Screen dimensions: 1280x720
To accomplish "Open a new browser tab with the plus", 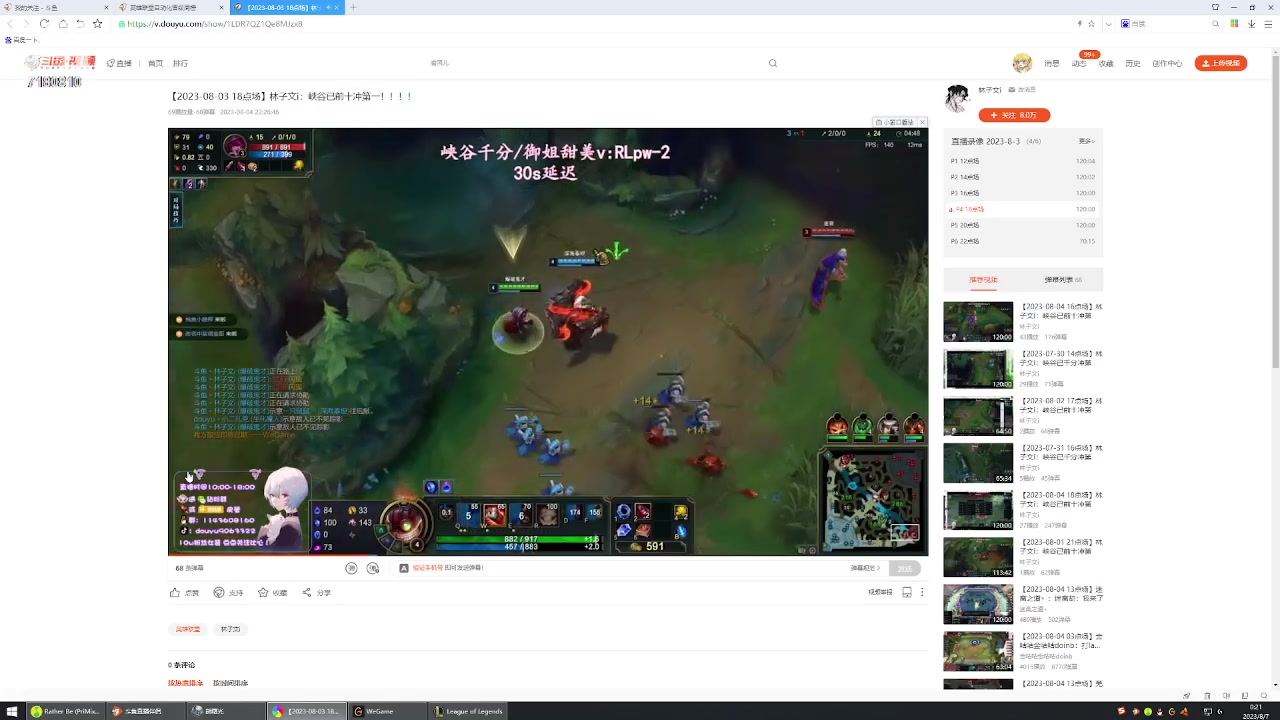I will pos(353,7).
